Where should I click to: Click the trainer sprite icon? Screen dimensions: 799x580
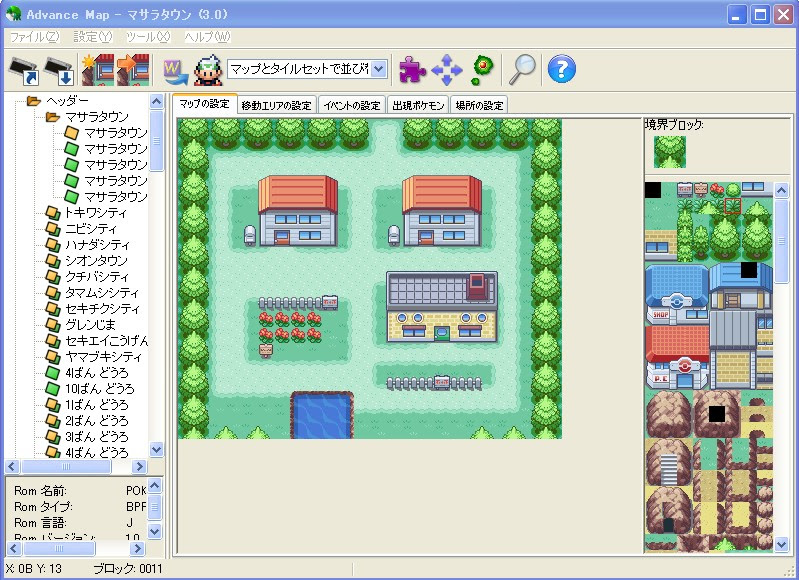click(208, 70)
